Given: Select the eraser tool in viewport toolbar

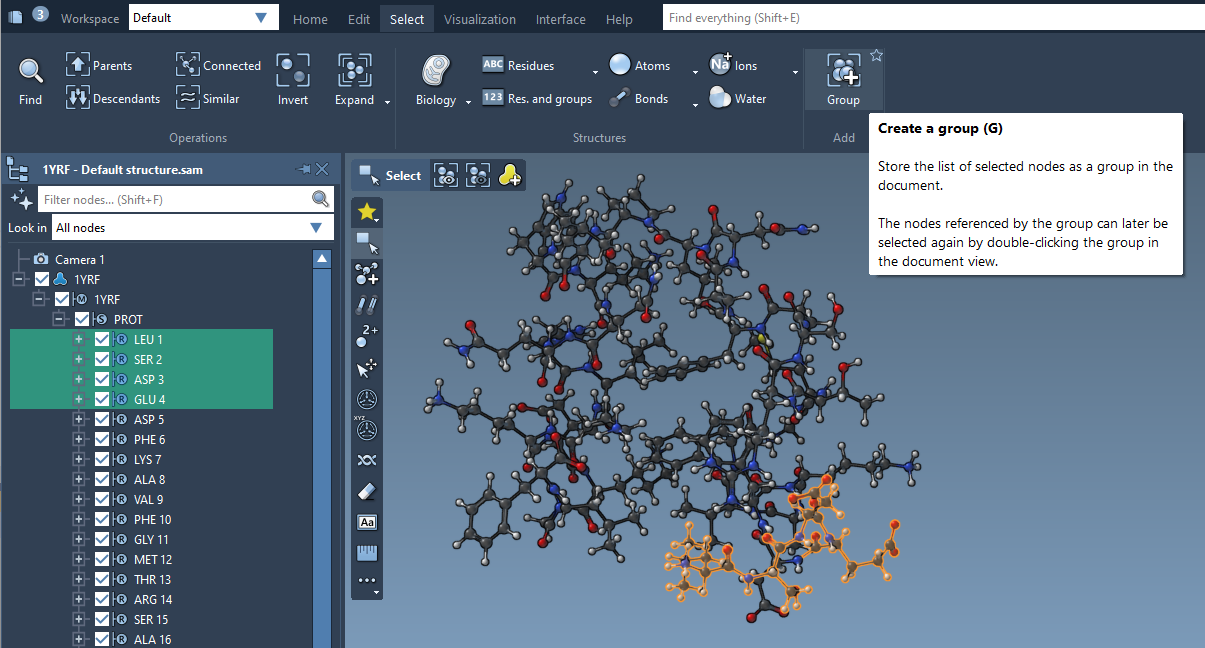Looking at the screenshot, I should pos(367,491).
